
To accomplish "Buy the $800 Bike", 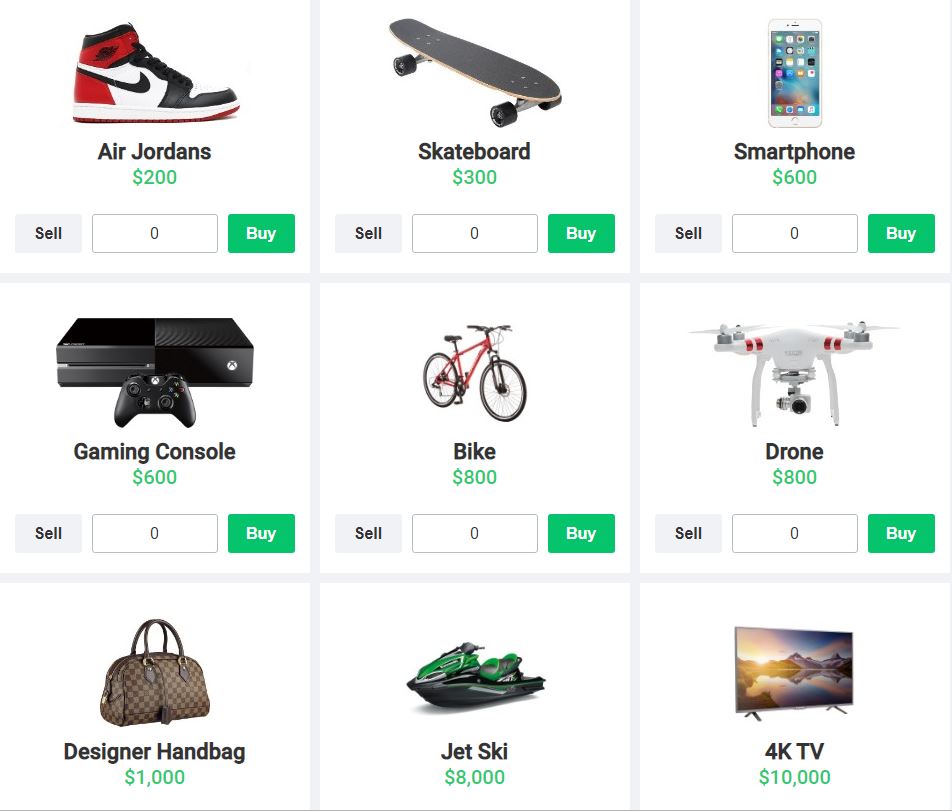I will pos(581,533).
